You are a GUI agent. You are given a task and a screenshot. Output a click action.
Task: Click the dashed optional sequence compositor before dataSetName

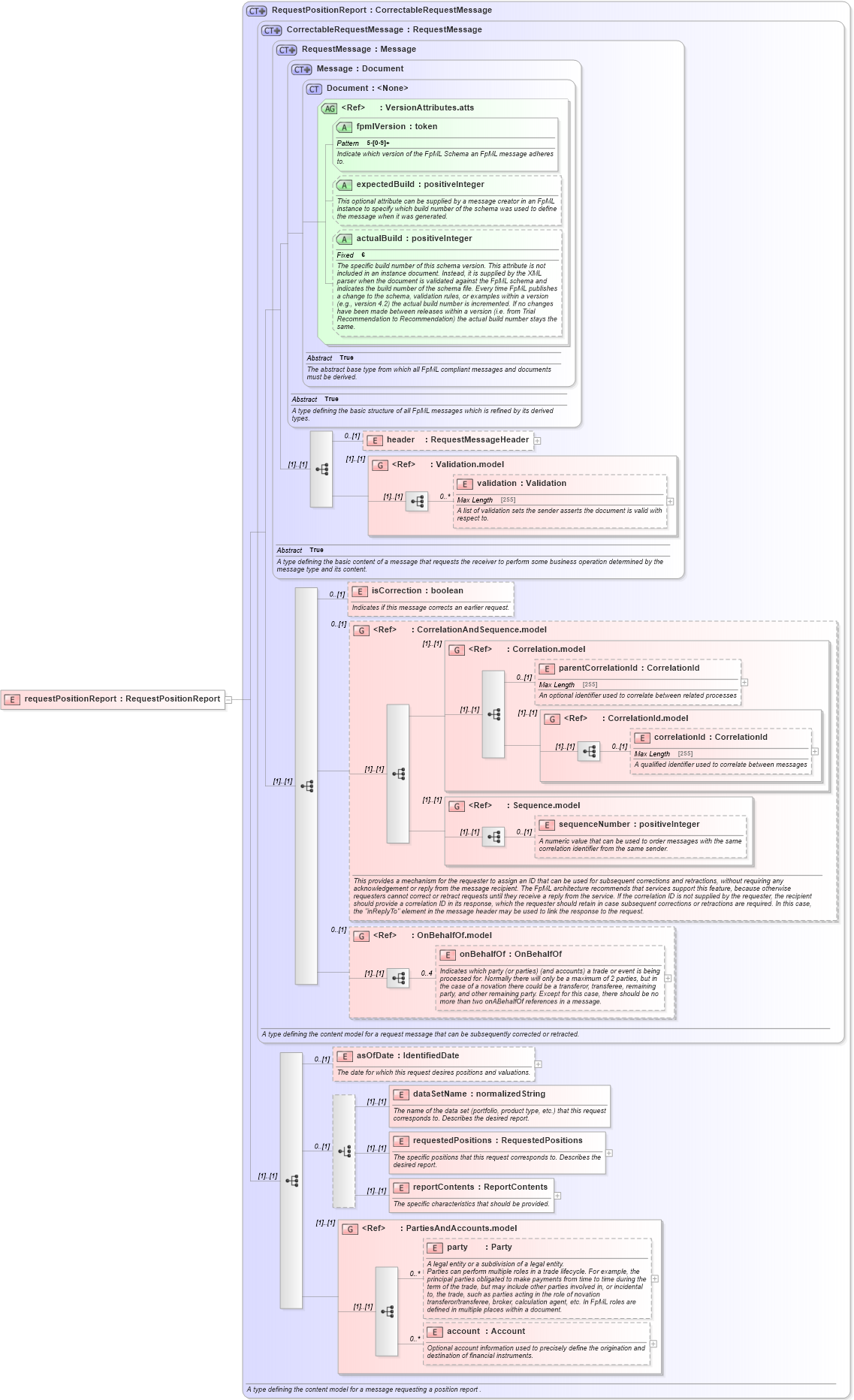pyautogui.click(x=344, y=1151)
